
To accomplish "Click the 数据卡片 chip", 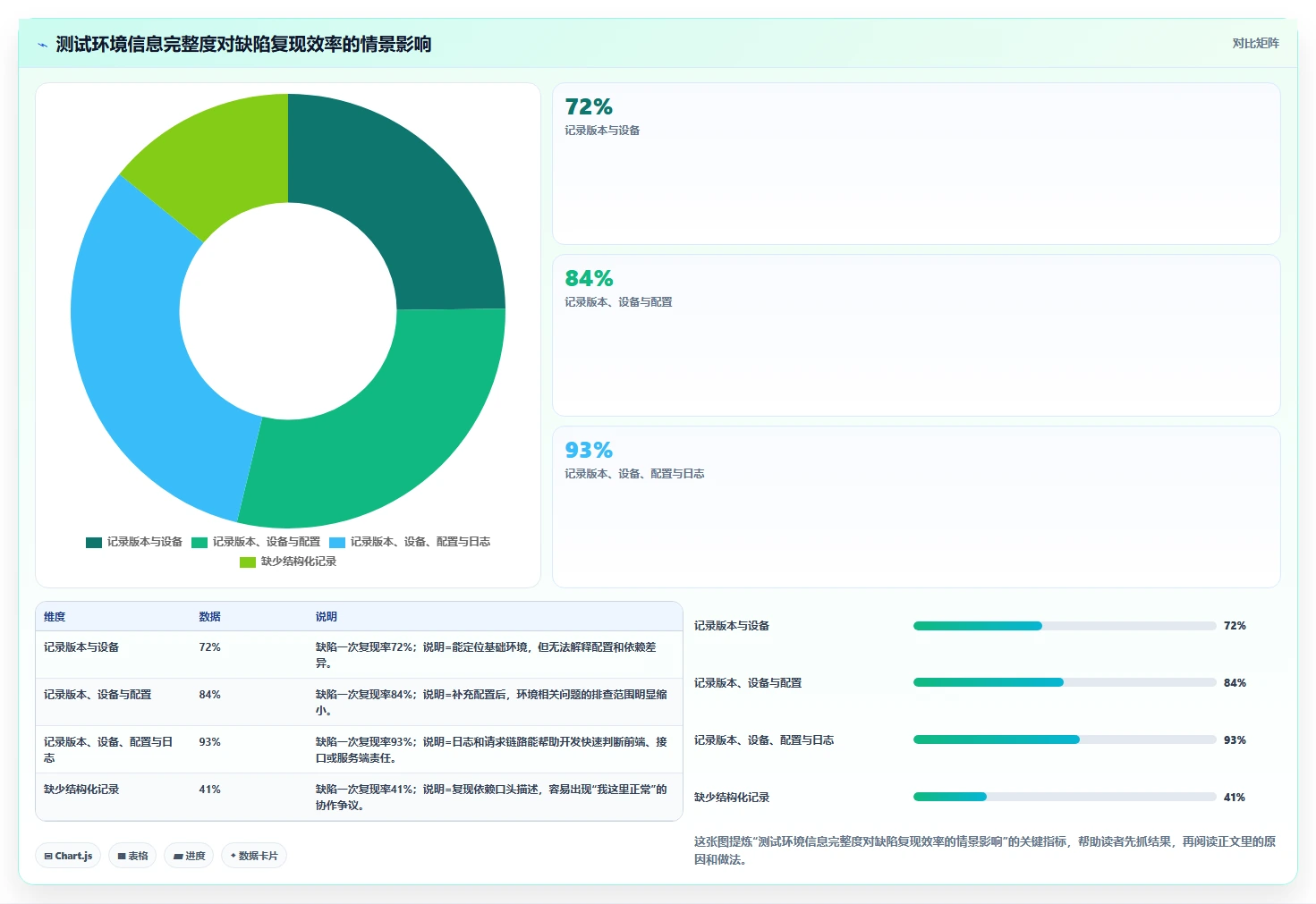I will click(x=254, y=856).
